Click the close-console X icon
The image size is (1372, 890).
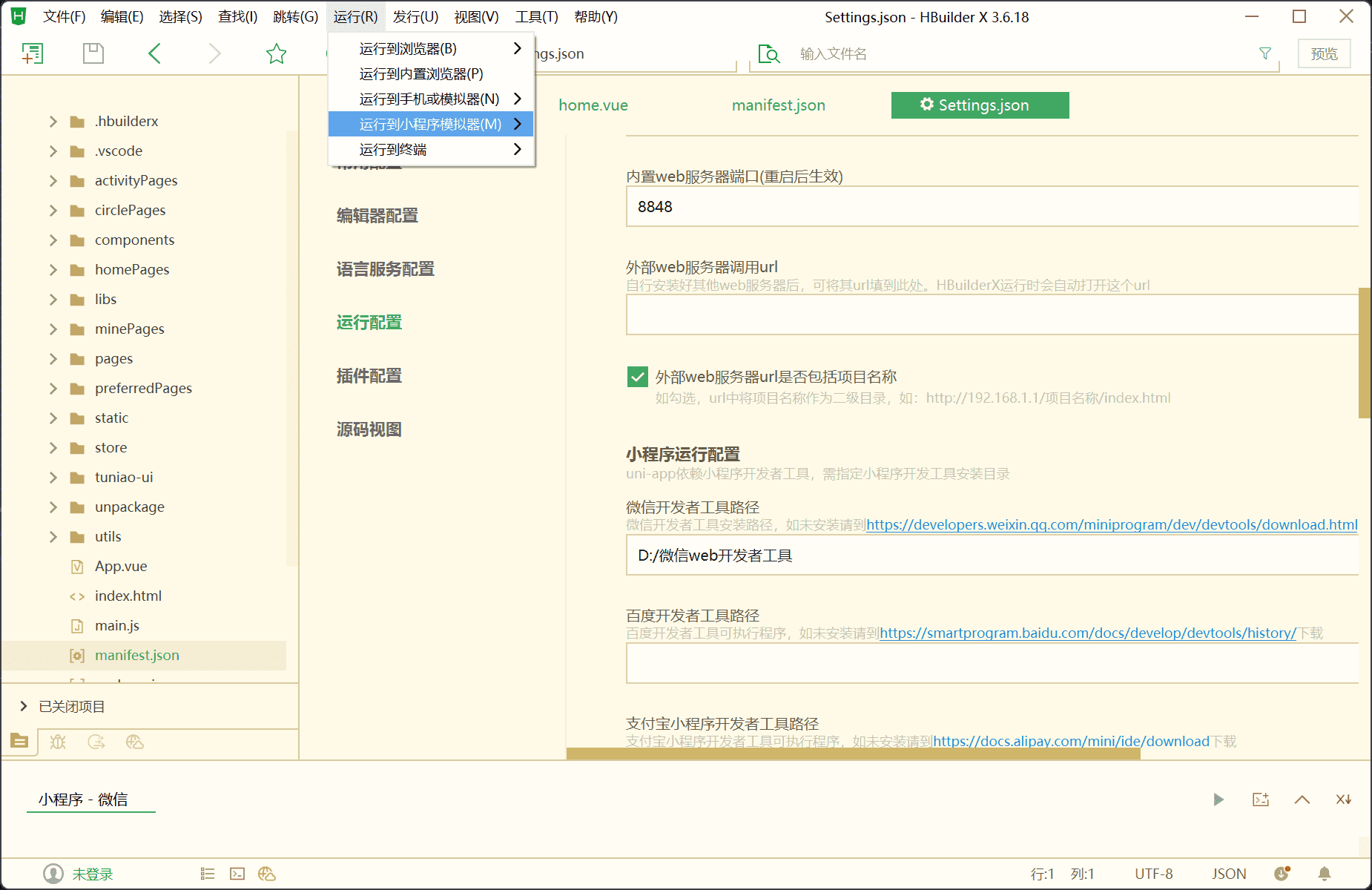1343,800
